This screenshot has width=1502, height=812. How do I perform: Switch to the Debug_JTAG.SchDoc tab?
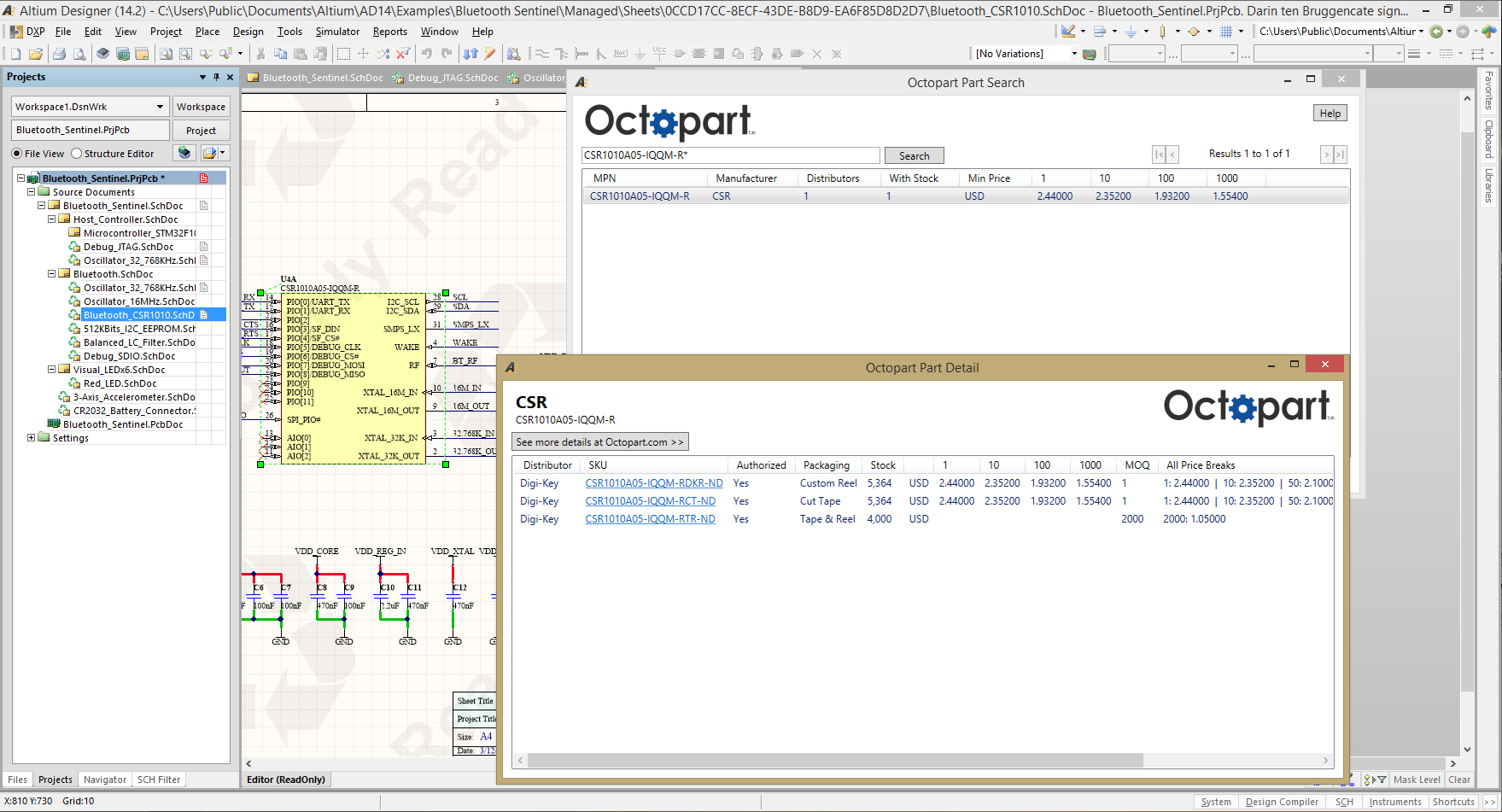click(x=452, y=78)
